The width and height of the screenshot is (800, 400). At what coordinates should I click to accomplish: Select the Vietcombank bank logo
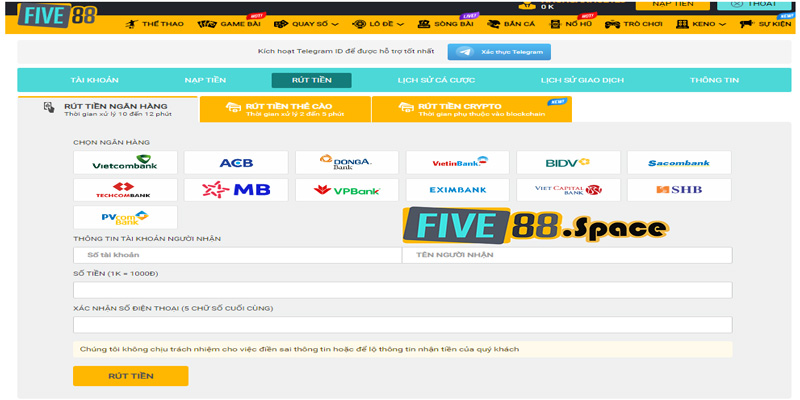pyautogui.click(x=126, y=162)
